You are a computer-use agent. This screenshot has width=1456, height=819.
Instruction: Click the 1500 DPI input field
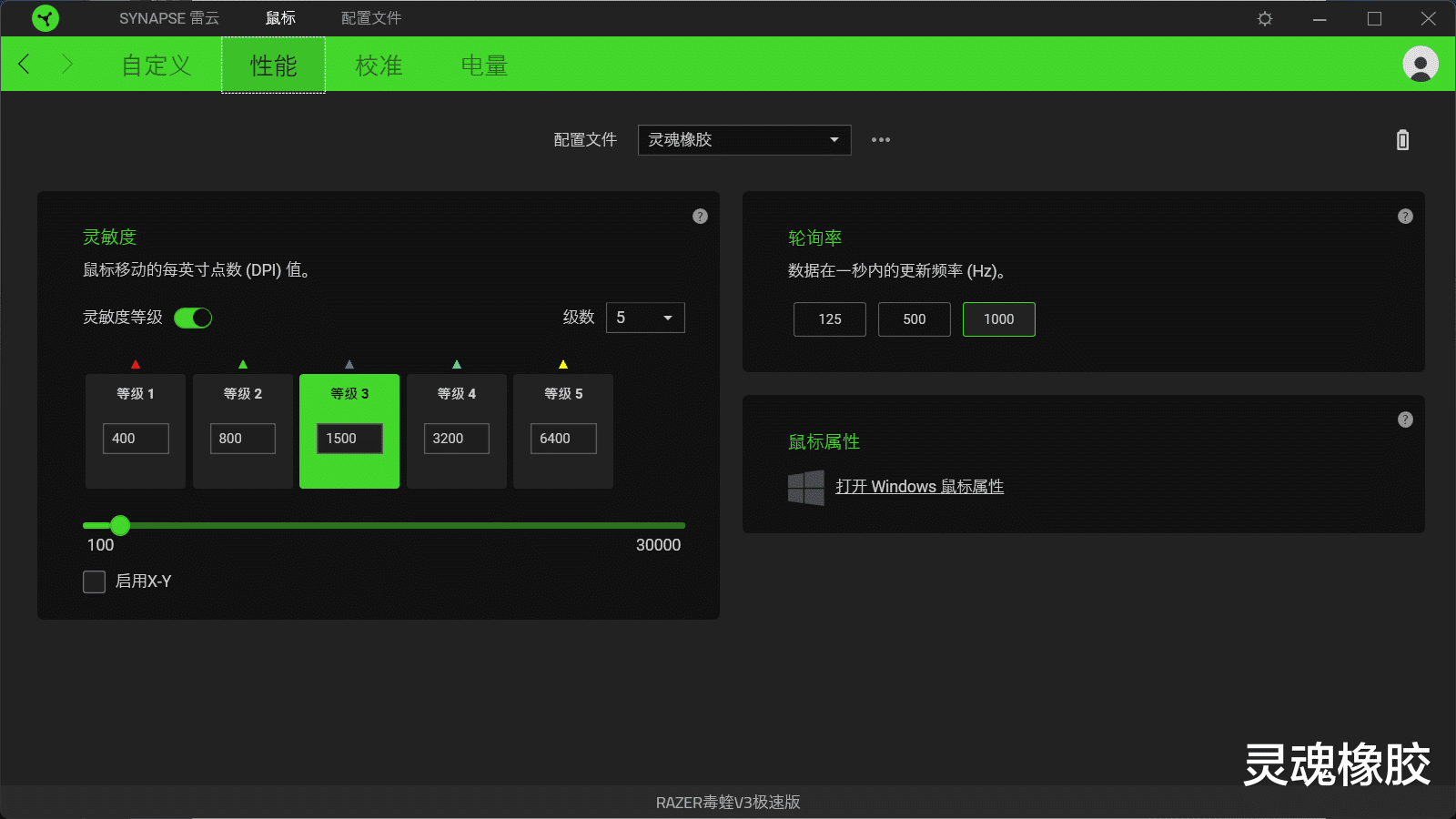pyautogui.click(x=349, y=439)
